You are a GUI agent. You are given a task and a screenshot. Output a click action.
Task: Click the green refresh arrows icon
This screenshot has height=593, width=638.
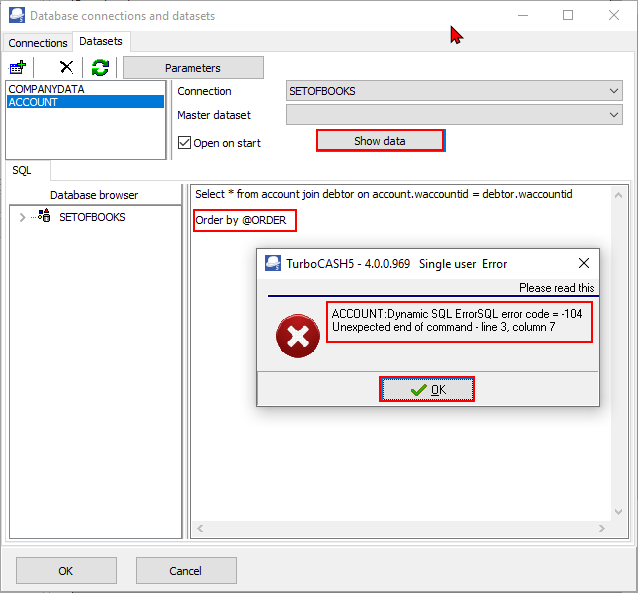(x=100, y=67)
